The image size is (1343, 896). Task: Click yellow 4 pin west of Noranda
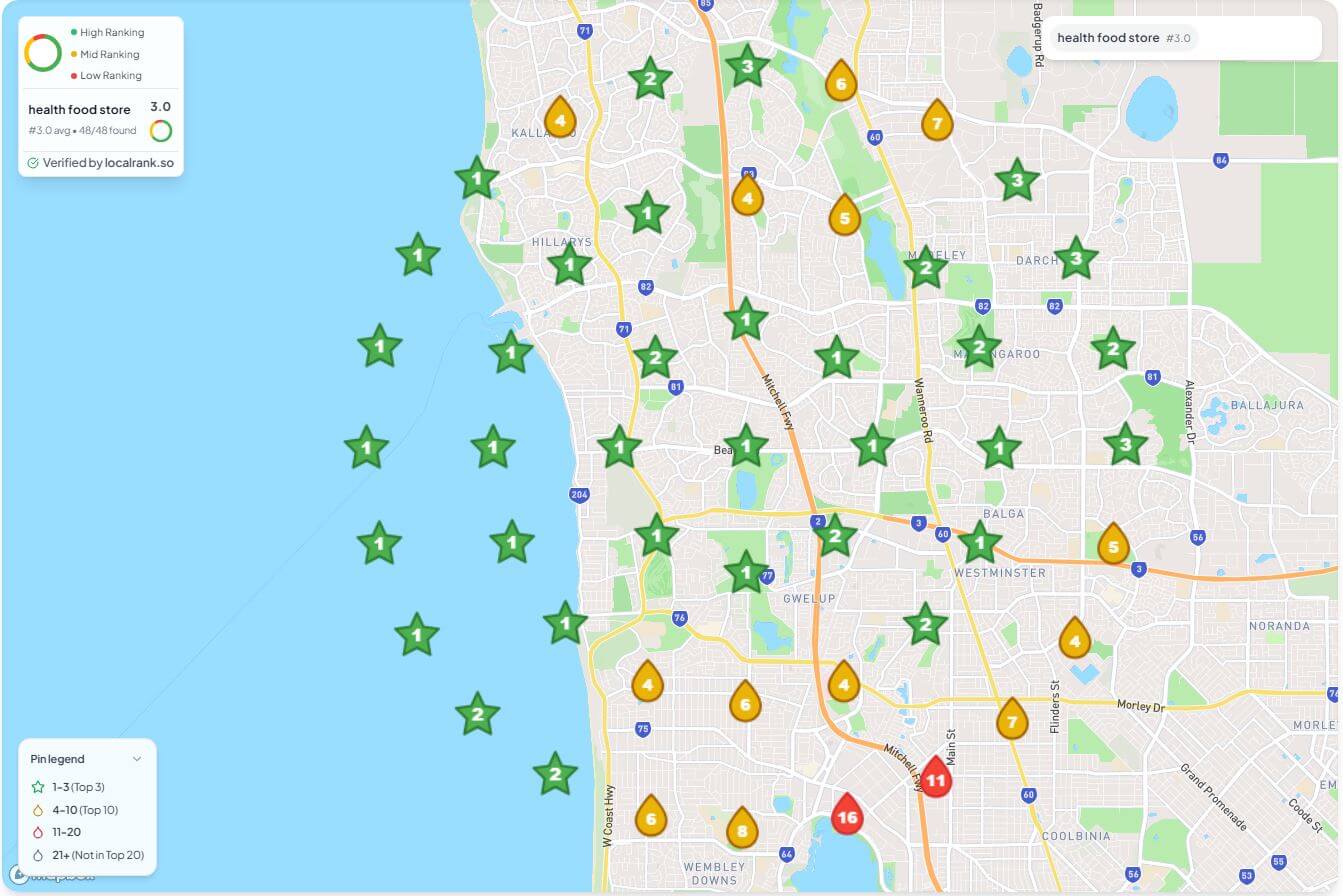[1075, 637]
